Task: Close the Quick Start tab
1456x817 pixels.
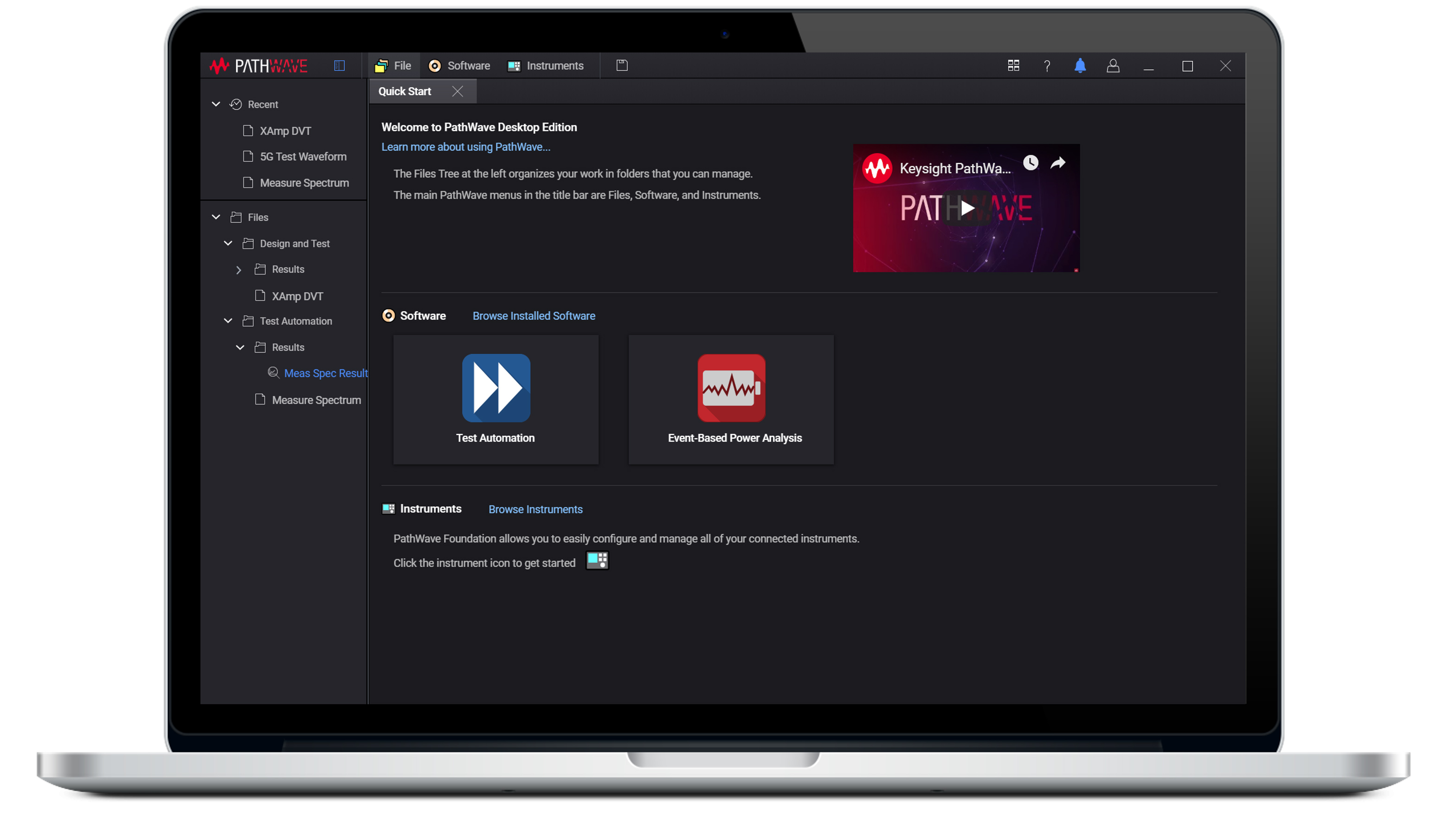Action: coord(457,91)
